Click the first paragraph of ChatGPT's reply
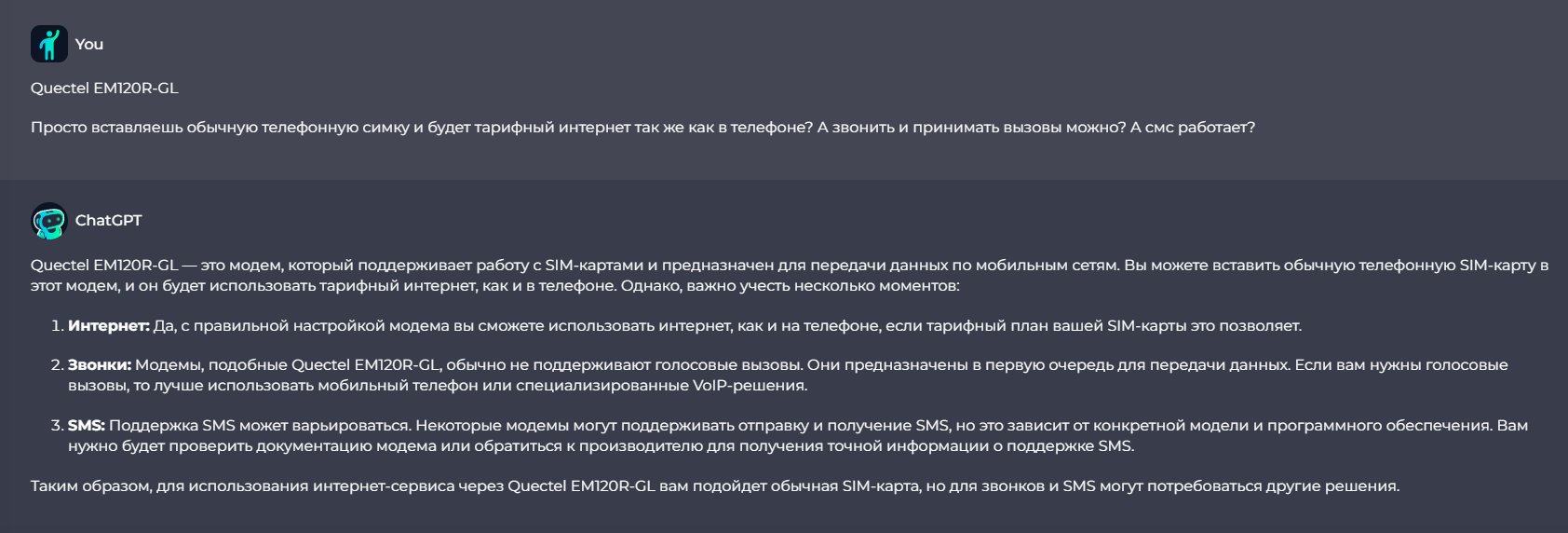The image size is (1568, 533). (x=790, y=275)
